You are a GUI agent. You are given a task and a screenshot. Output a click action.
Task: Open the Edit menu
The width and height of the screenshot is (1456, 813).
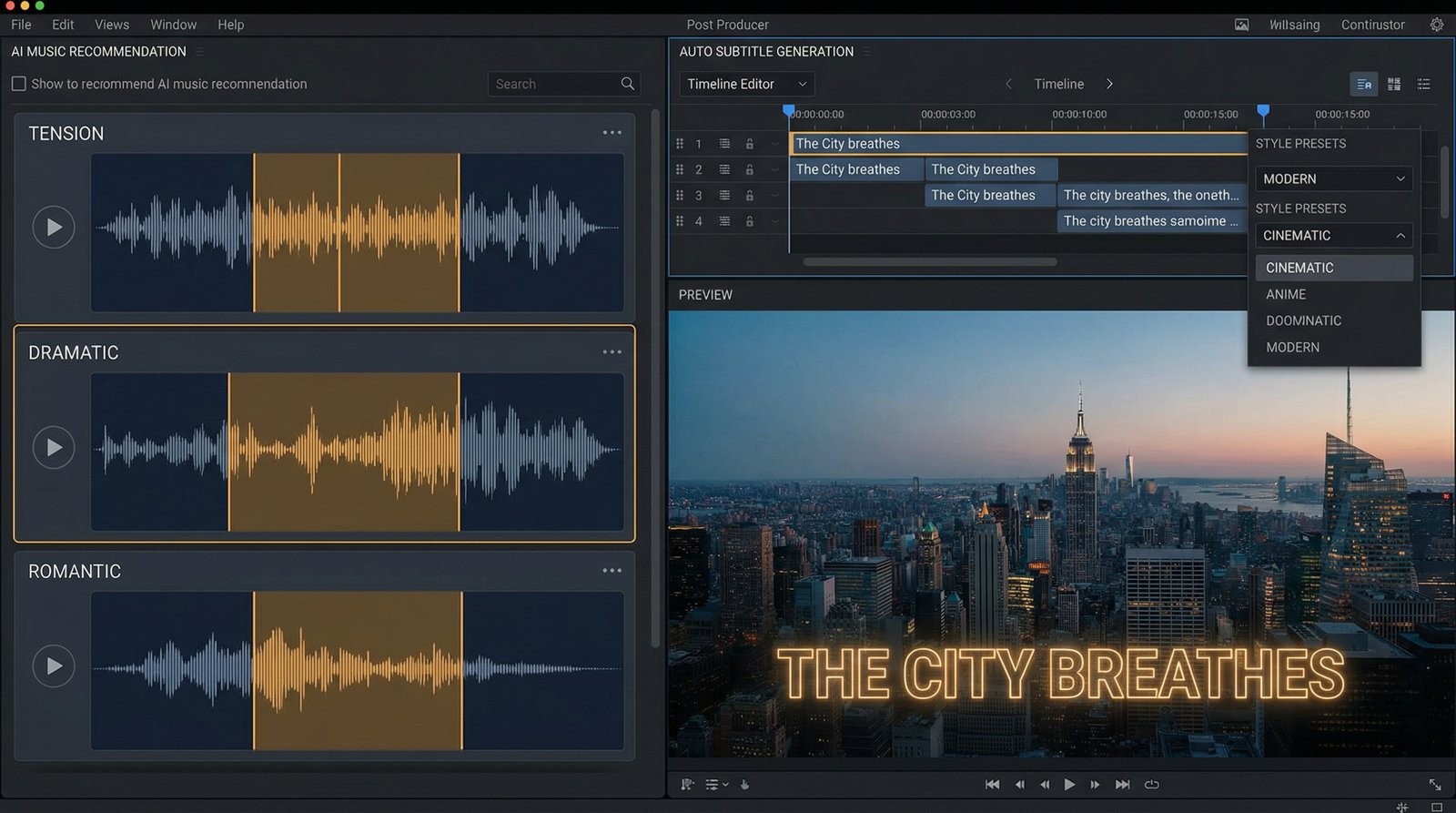coord(63,25)
